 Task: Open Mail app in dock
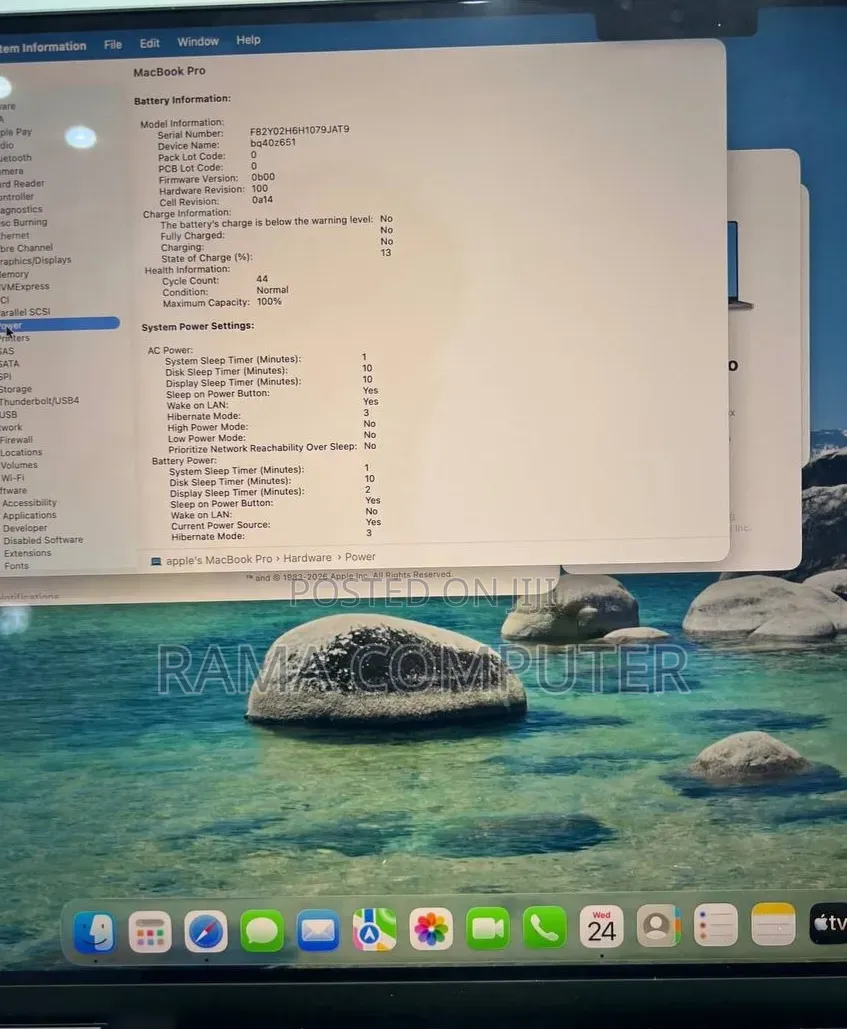[318, 930]
